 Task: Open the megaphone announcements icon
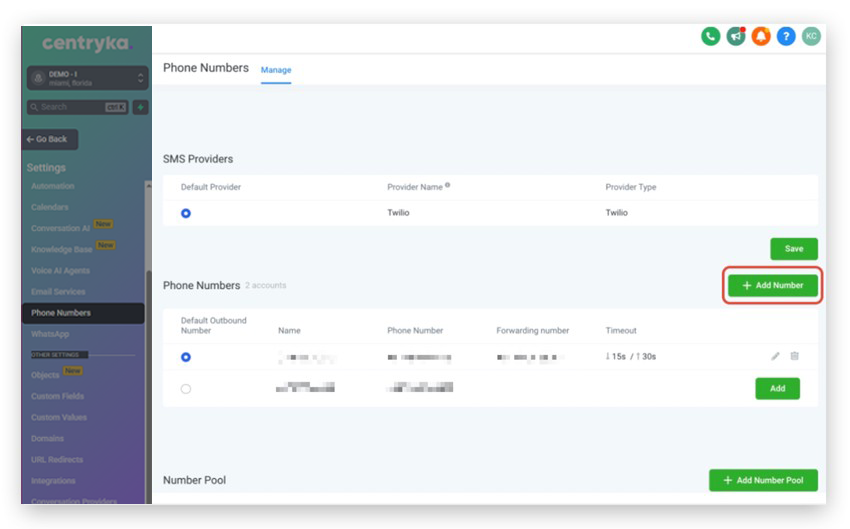[x=736, y=36]
